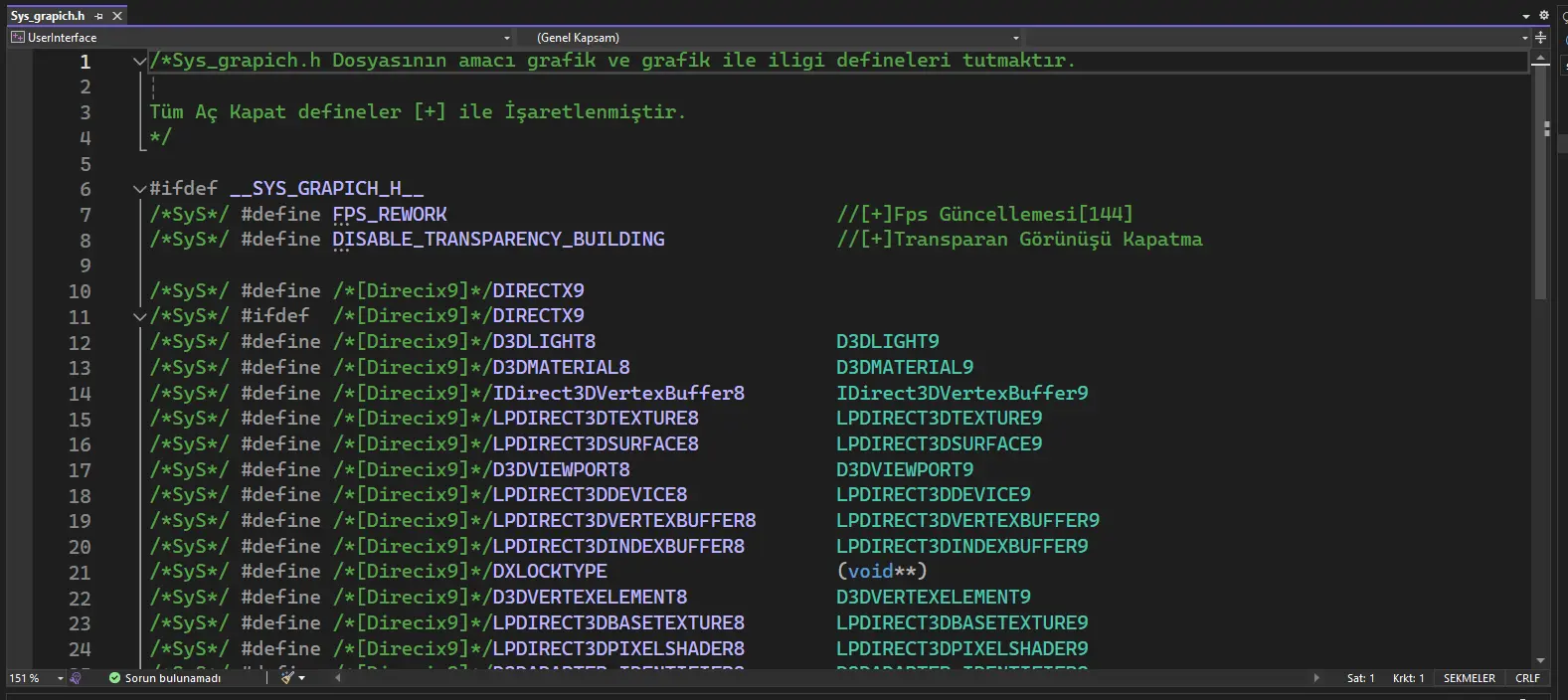
Task: Click the horizontal scrollbar left arrow
Action: pos(338,678)
